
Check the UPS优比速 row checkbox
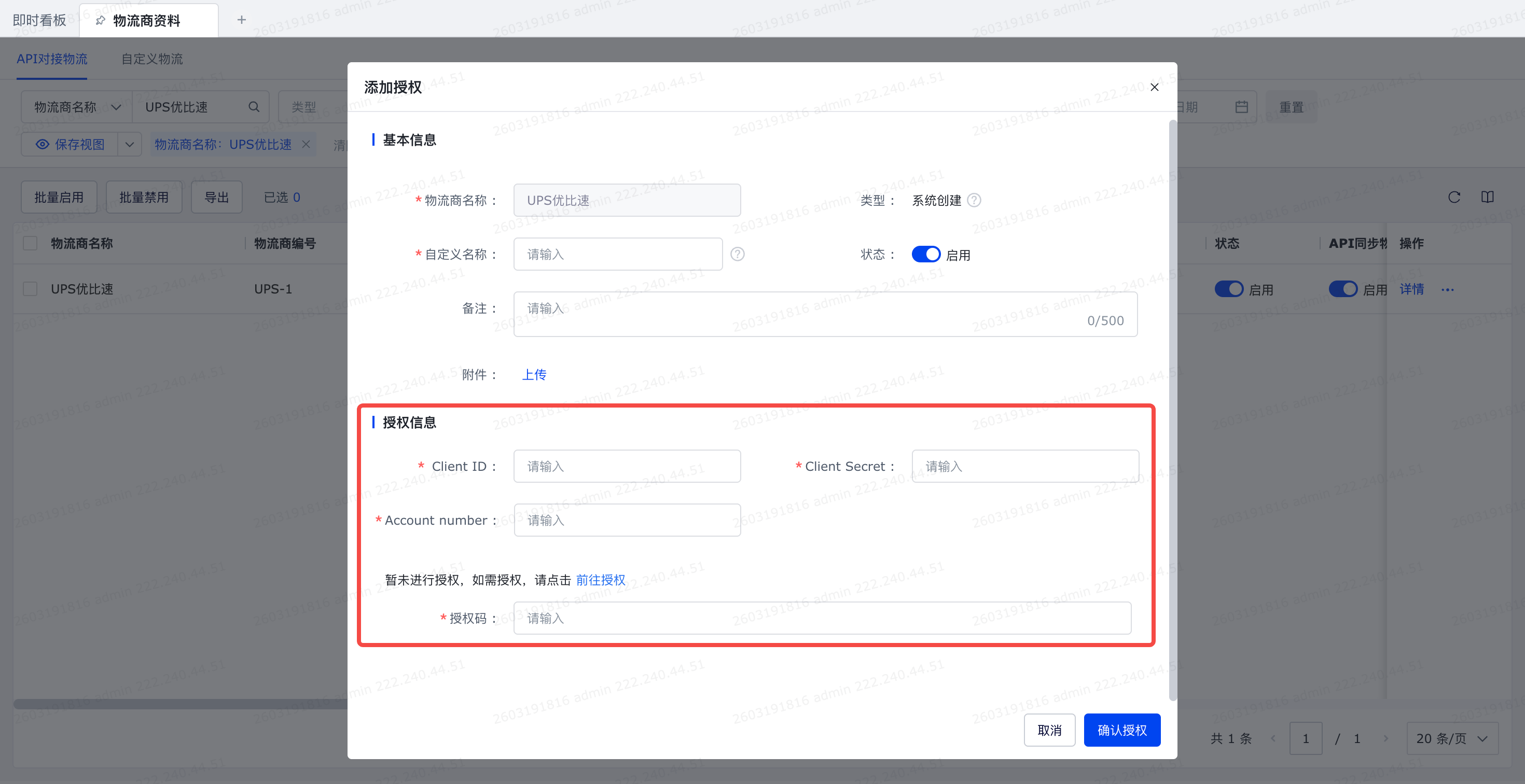coord(30,289)
